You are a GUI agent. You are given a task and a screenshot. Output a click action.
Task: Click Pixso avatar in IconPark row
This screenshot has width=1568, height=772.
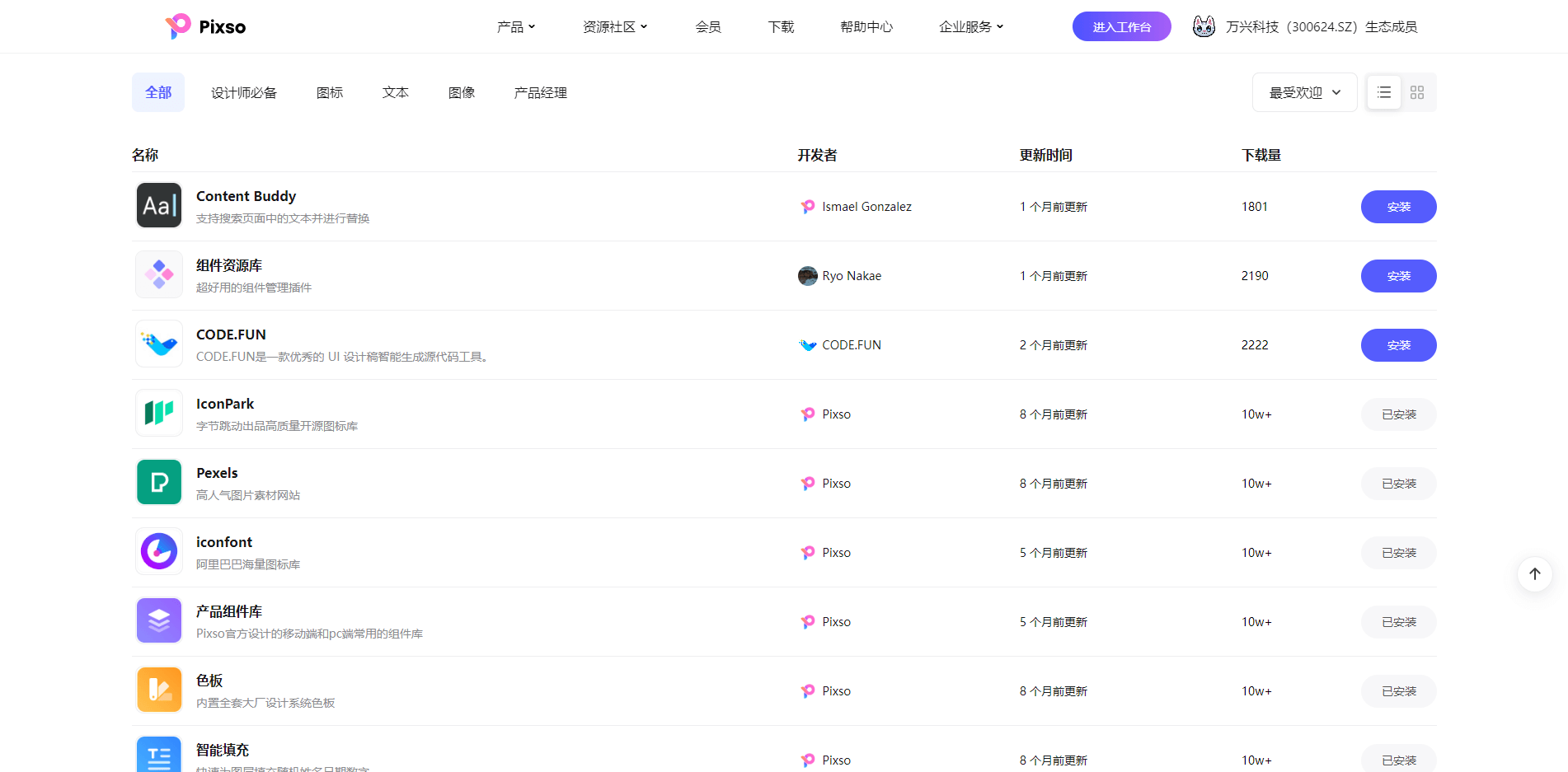(808, 414)
